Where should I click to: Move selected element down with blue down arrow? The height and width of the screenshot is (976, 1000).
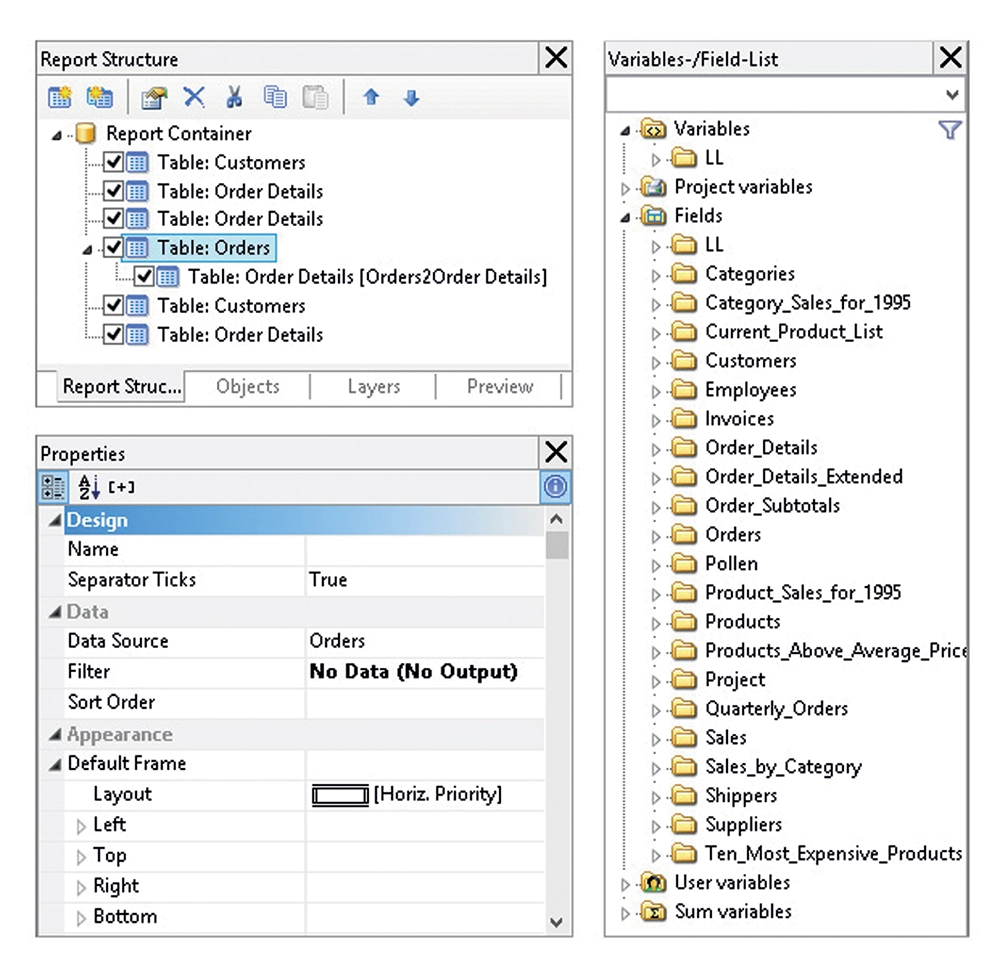(x=411, y=98)
